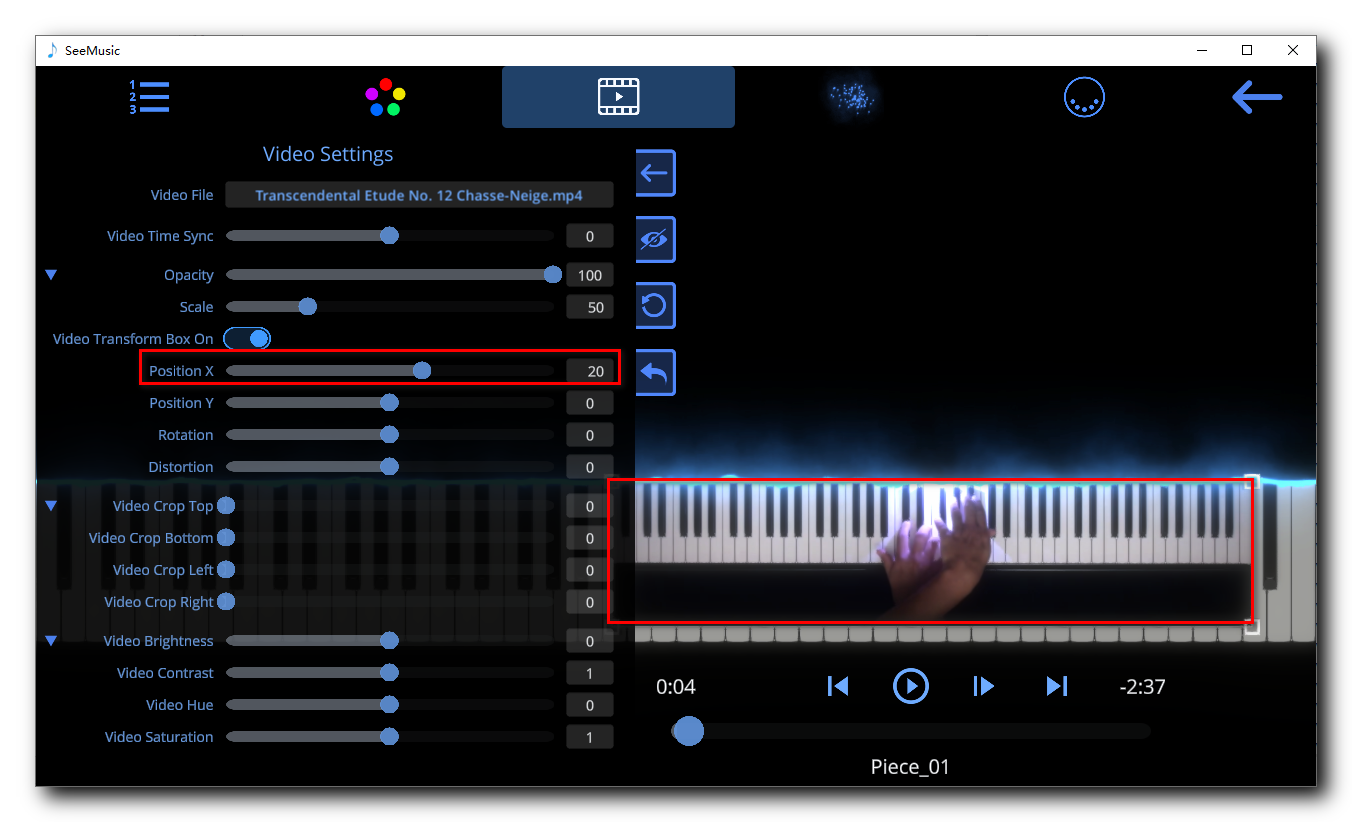The image size is (1352, 822).
Task: Click the Video Settings heading
Action: tap(328, 154)
